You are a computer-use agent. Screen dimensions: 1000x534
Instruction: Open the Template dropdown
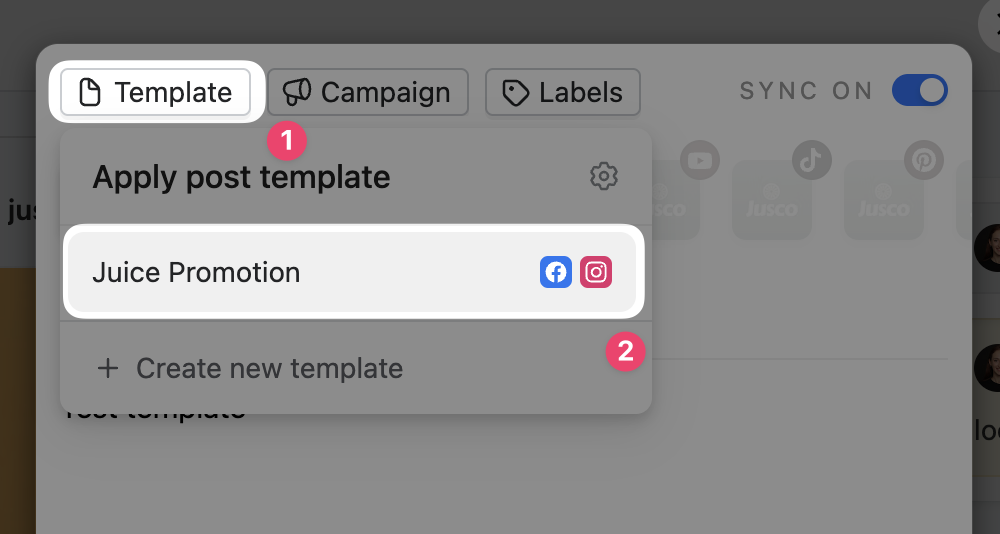155,93
